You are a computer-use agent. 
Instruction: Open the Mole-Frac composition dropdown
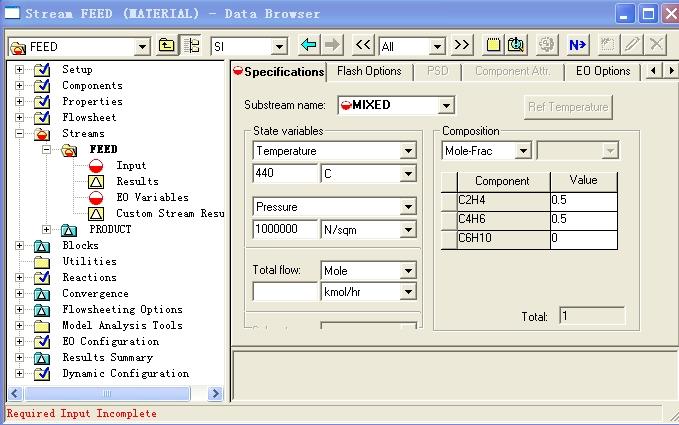click(x=524, y=151)
